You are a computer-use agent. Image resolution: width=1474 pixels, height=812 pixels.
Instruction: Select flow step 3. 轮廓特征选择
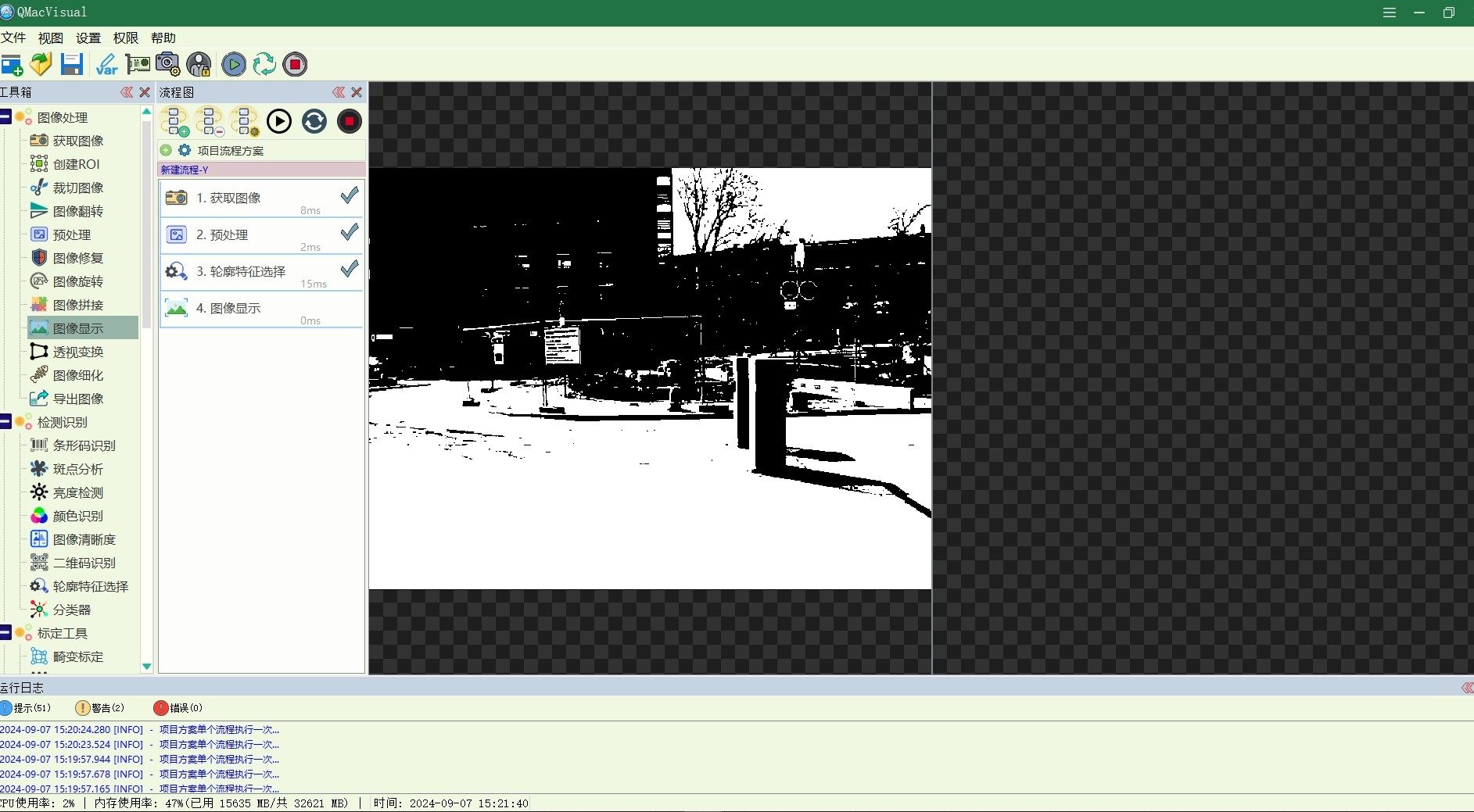coord(261,272)
